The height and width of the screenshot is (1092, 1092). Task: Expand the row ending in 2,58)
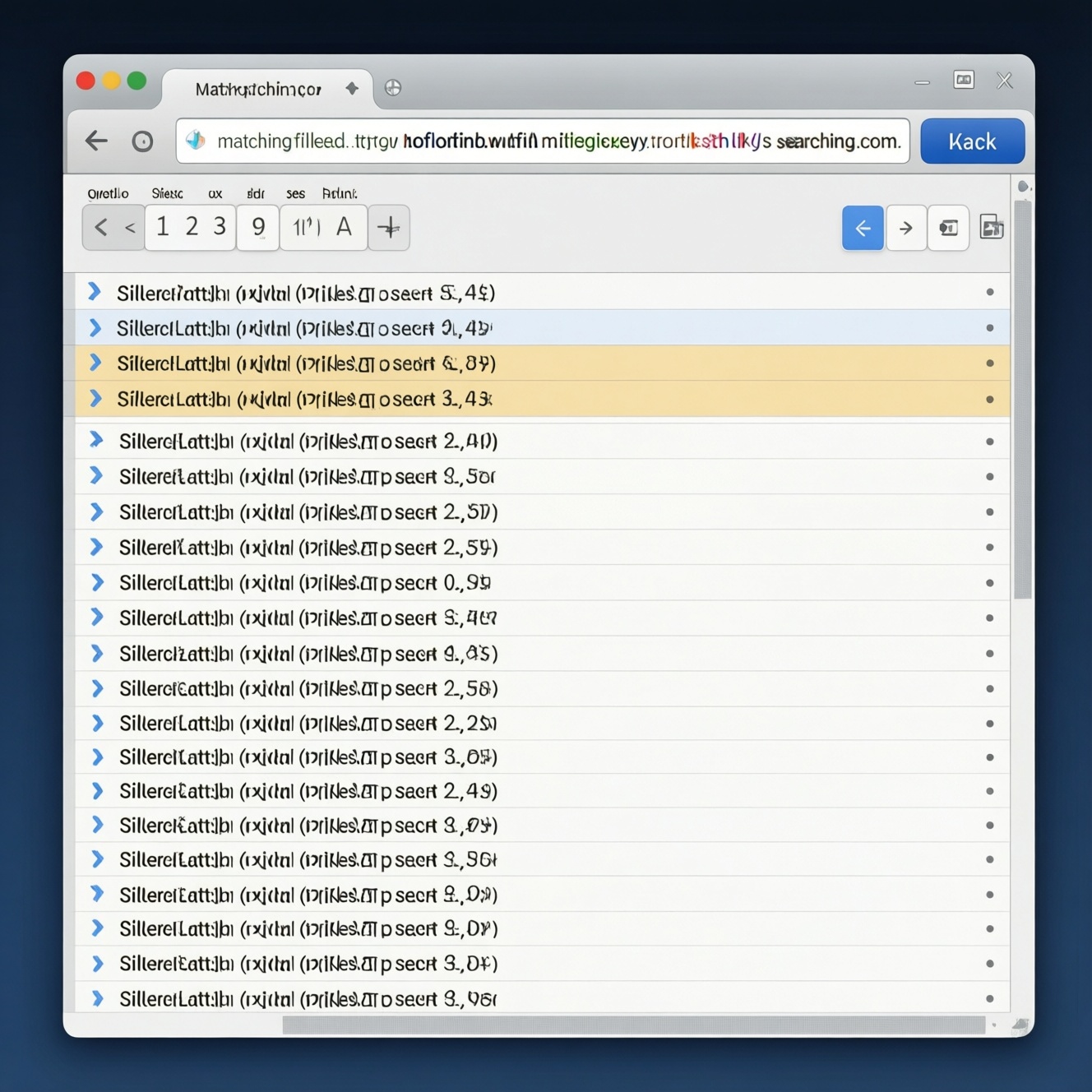pyautogui.click(x=97, y=688)
